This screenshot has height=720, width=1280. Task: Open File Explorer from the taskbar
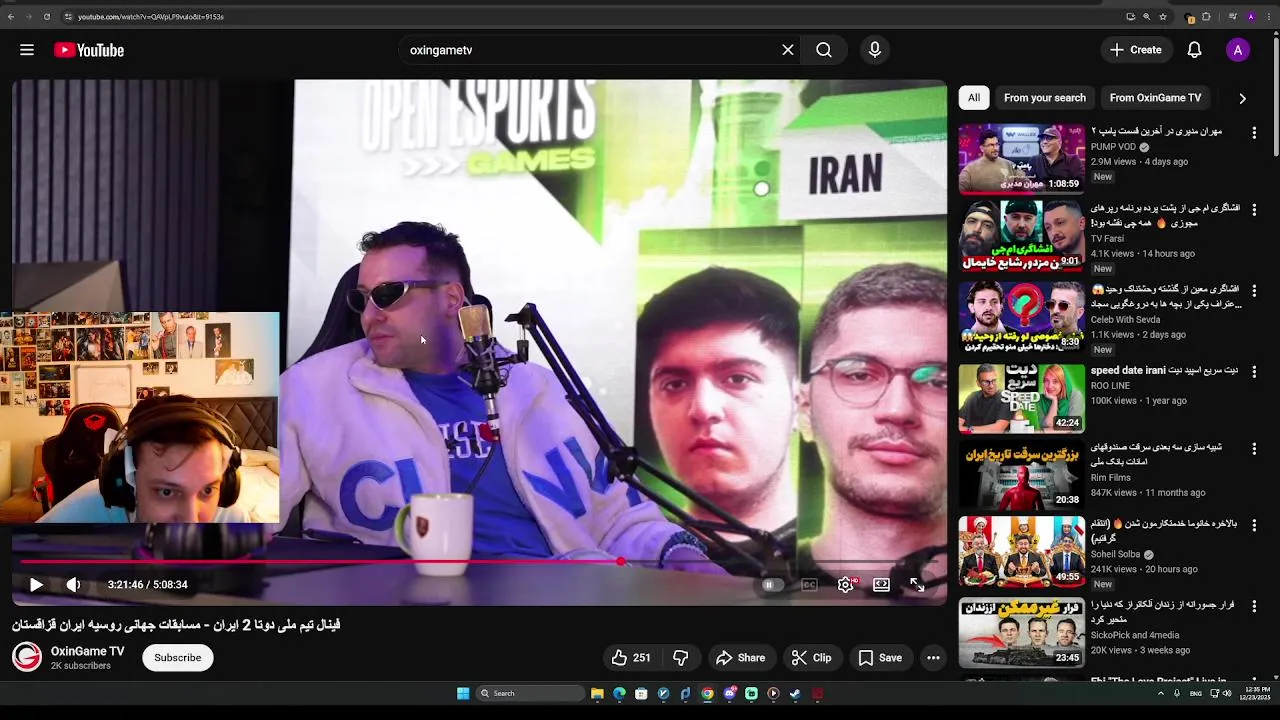point(597,693)
